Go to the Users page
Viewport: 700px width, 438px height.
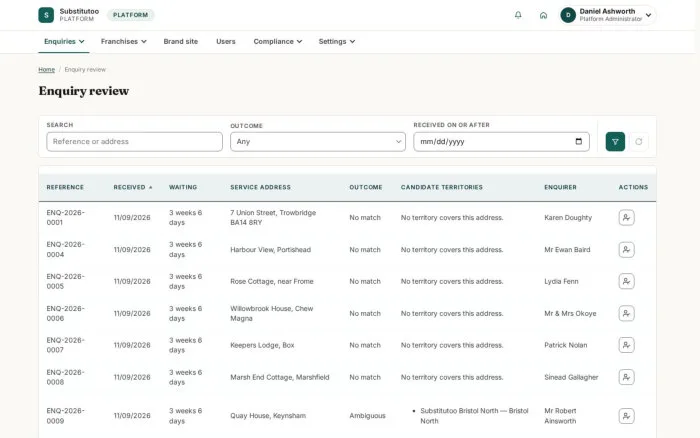[x=225, y=42]
